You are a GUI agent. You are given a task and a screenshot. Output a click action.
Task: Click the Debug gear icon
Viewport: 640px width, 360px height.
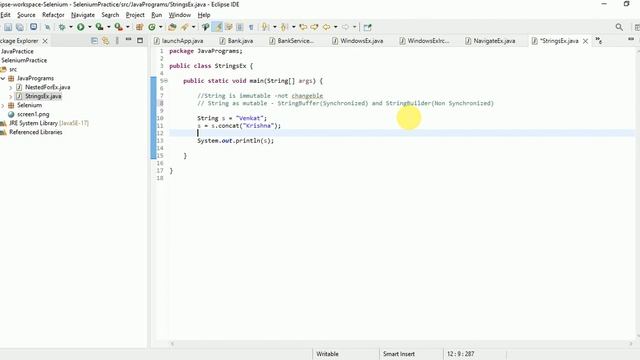coord(62,27)
